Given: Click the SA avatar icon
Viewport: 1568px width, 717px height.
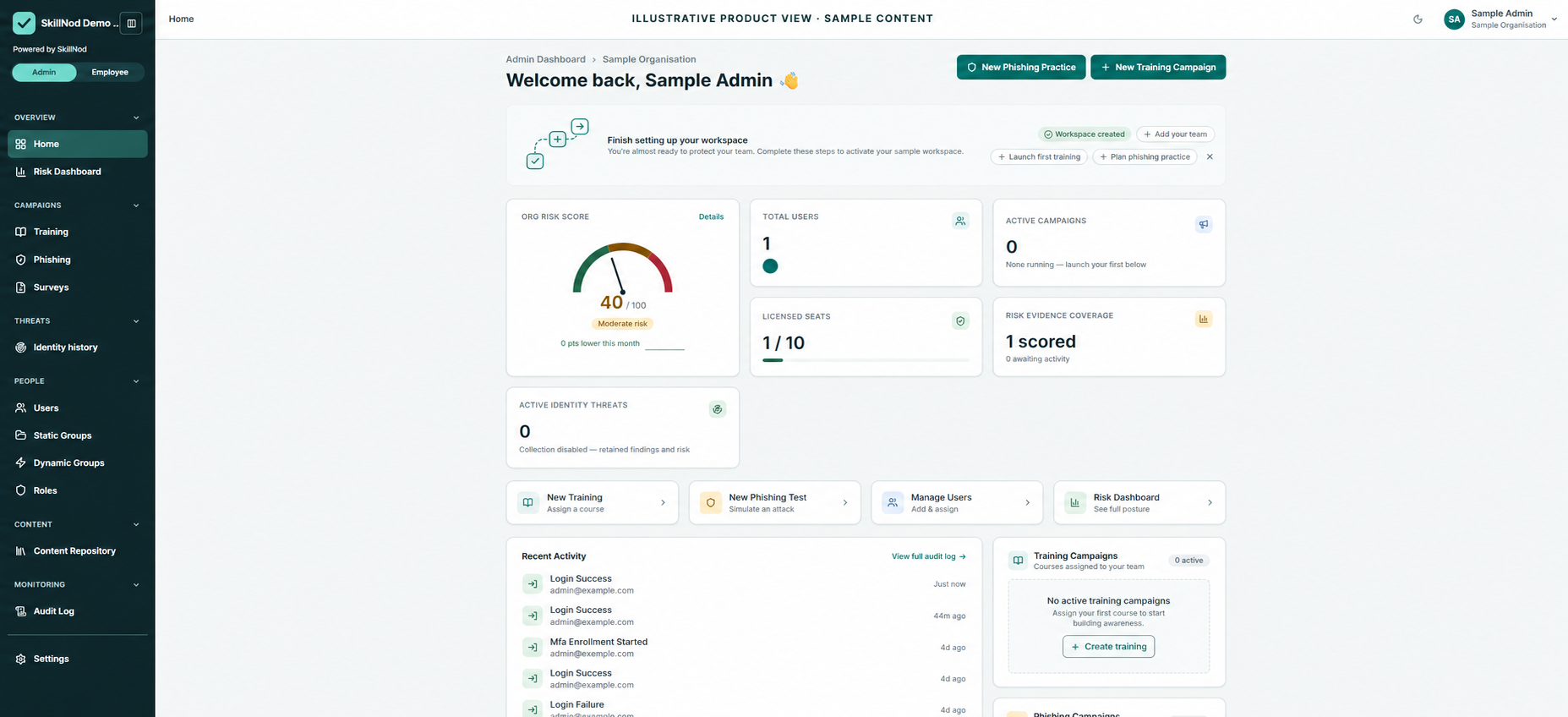Looking at the screenshot, I should pyautogui.click(x=1454, y=19).
